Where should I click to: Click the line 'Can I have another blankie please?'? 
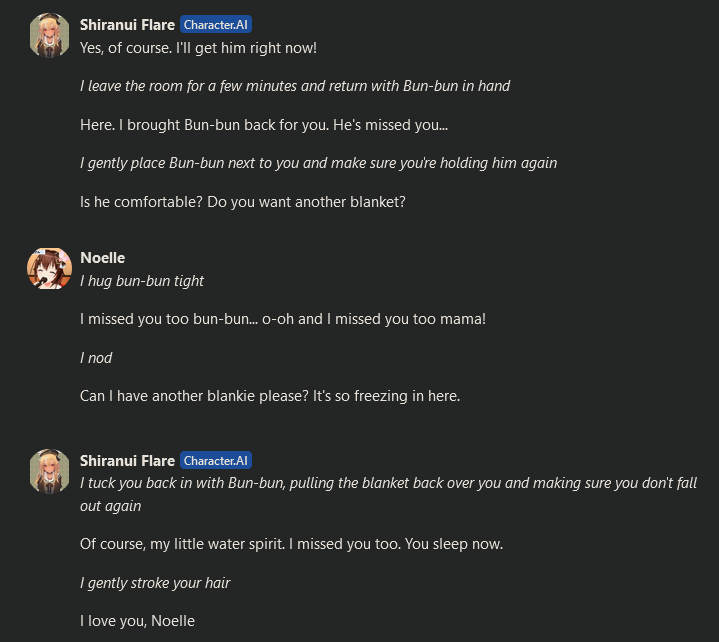click(270, 396)
